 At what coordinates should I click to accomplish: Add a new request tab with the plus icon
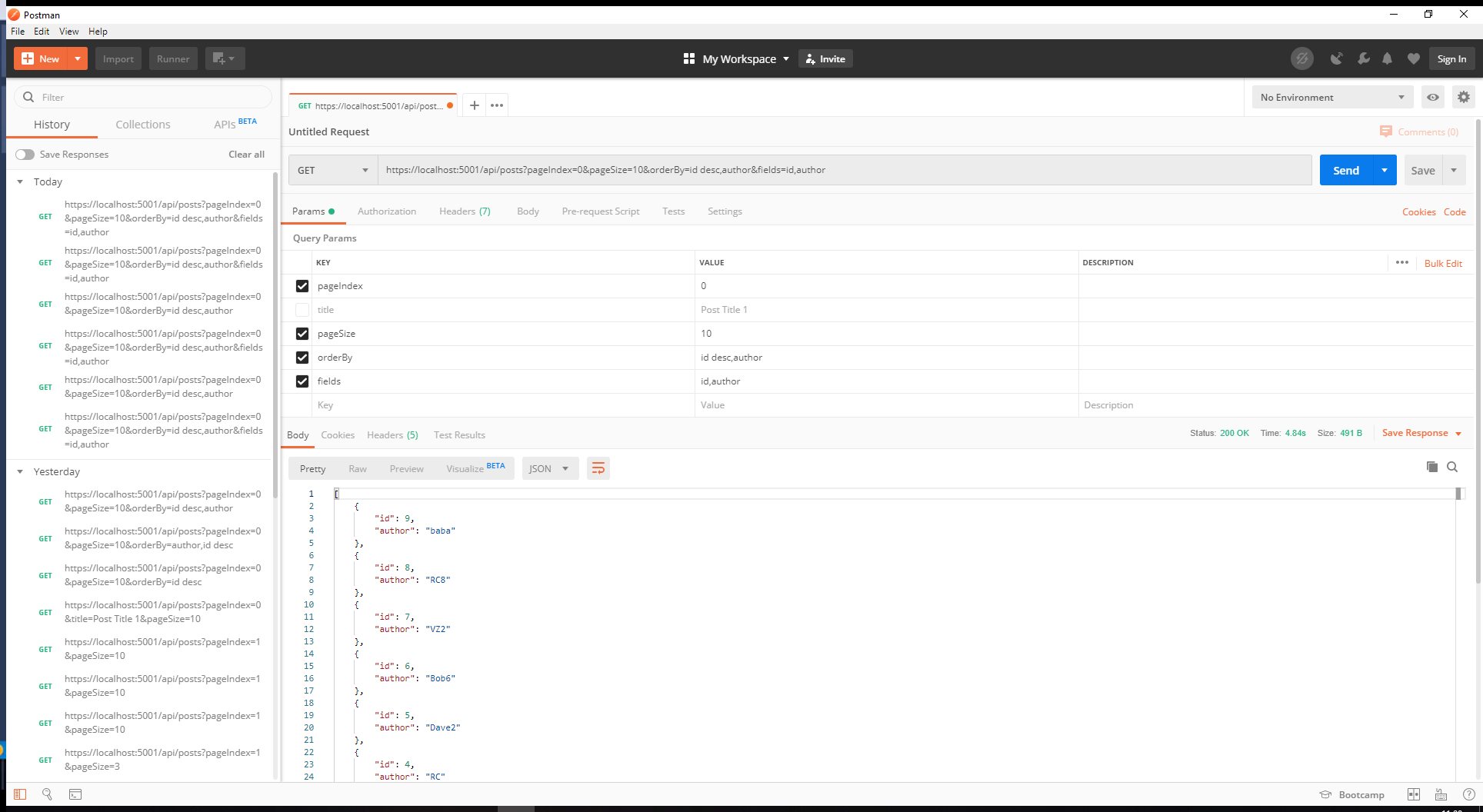coord(475,105)
